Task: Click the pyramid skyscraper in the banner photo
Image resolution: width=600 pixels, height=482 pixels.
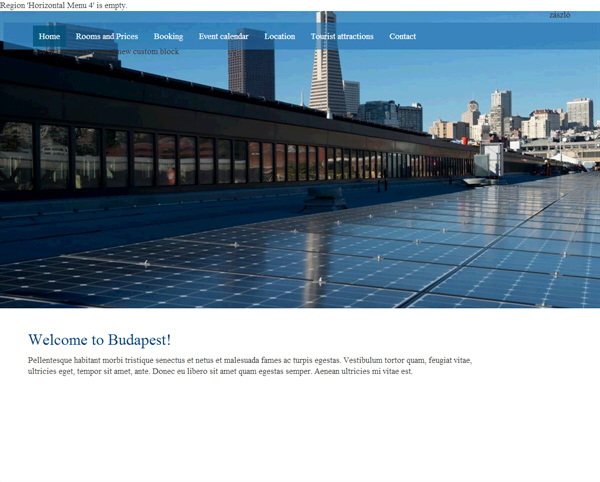Action: pyautogui.click(x=327, y=70)
